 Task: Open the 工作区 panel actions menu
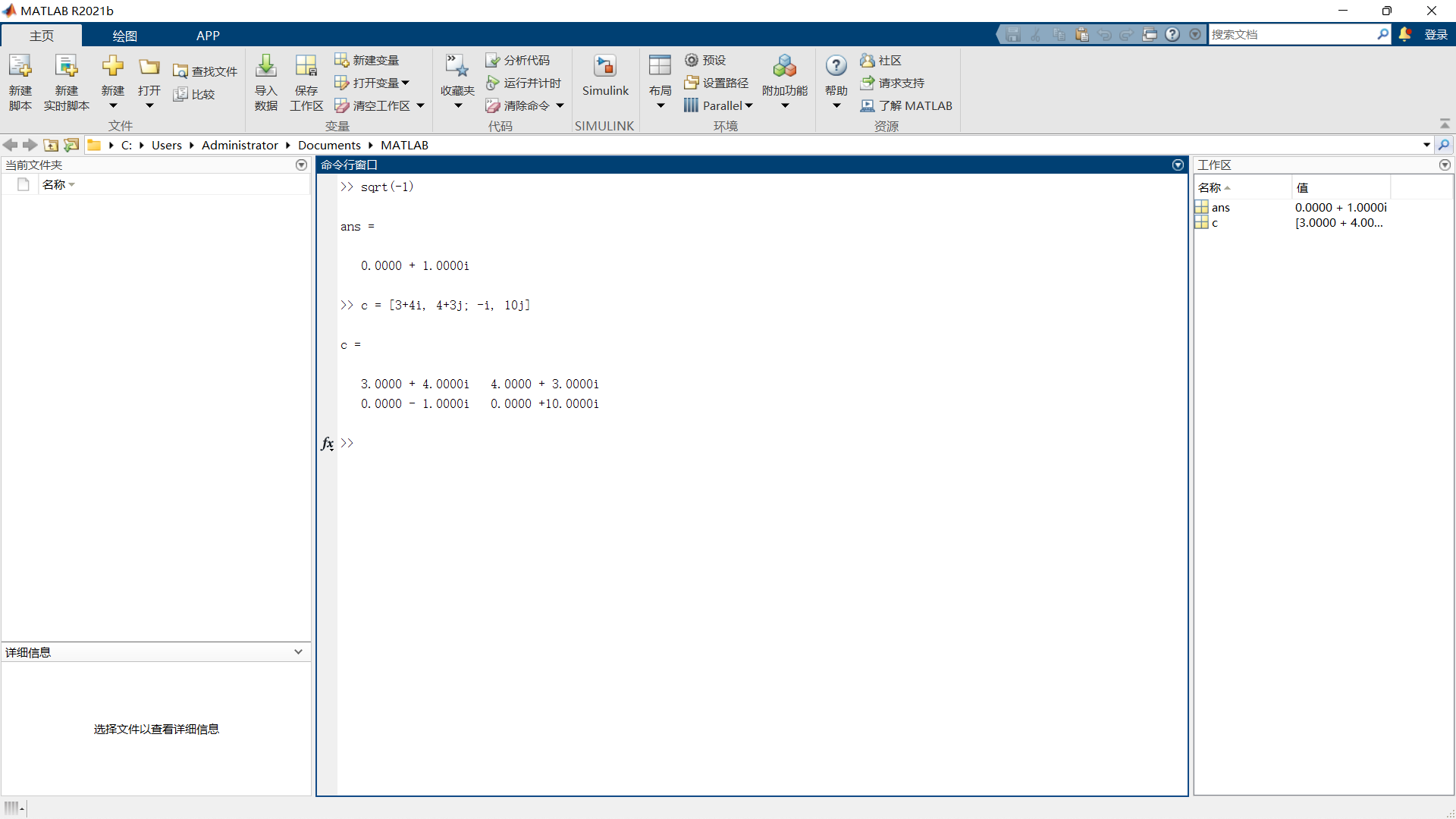coord(1445,165)
